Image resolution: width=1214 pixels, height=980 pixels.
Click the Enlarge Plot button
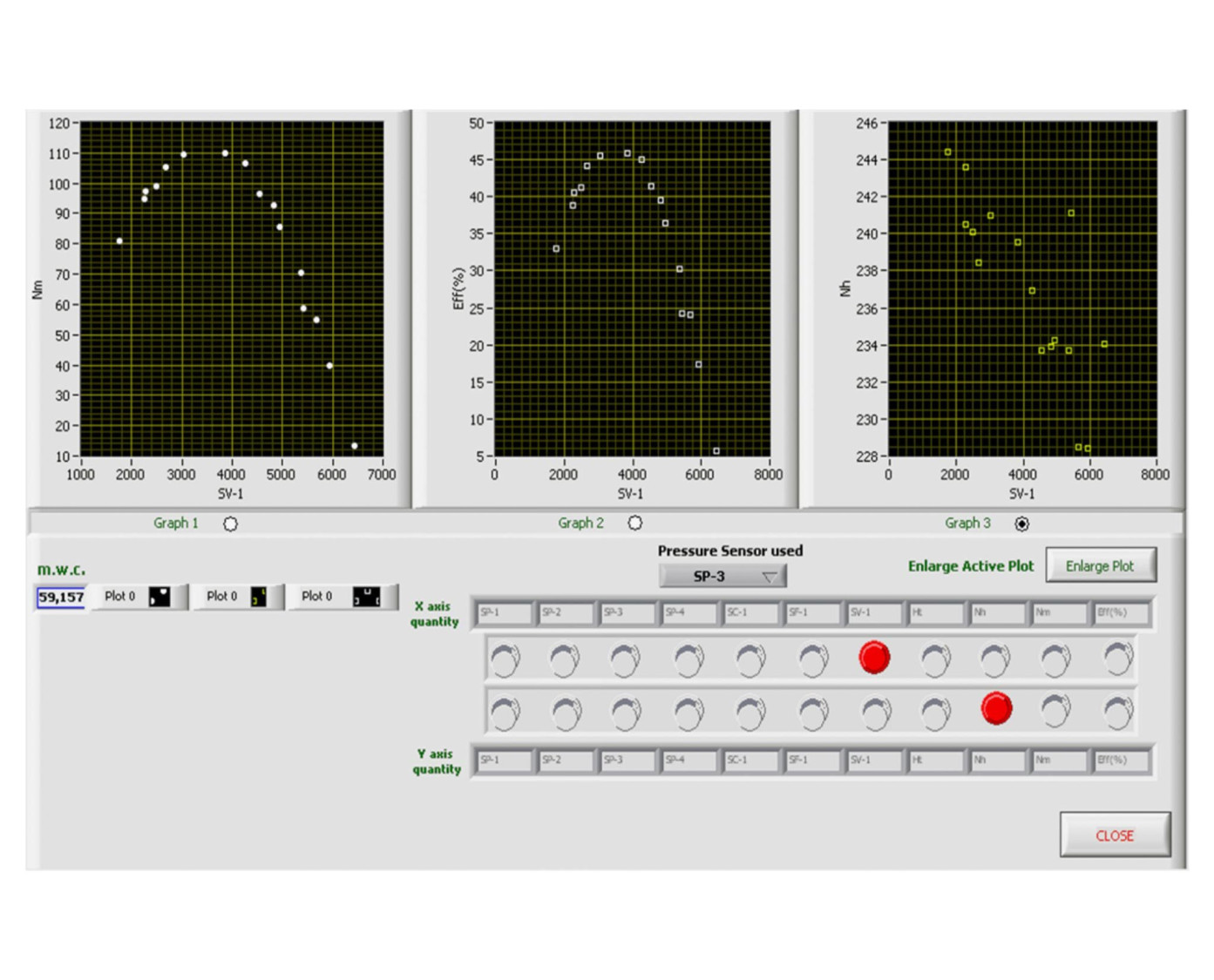[x=1100, y=565]
